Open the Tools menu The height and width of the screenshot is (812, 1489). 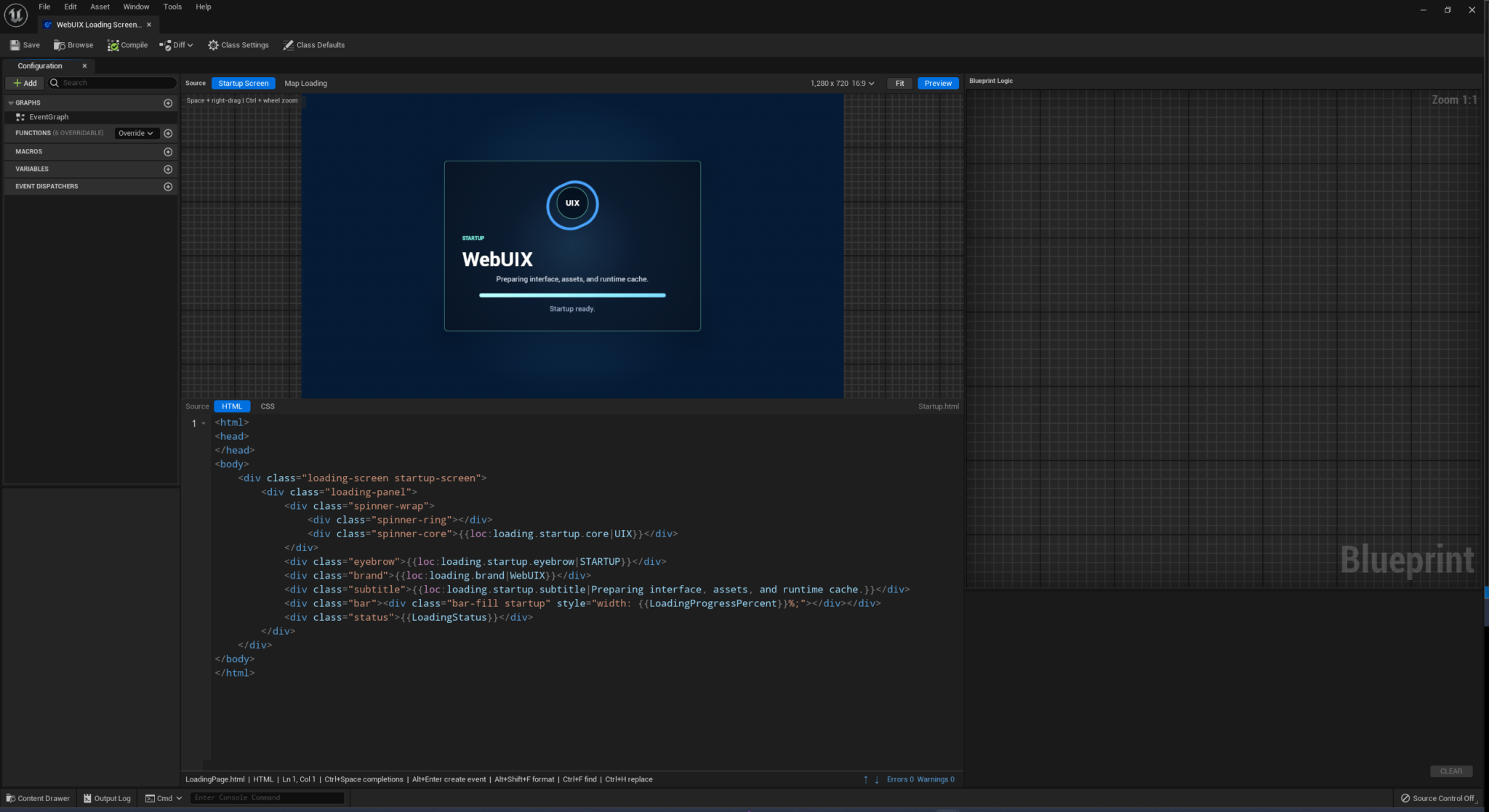pyautogui.click(x=172, y=7)
